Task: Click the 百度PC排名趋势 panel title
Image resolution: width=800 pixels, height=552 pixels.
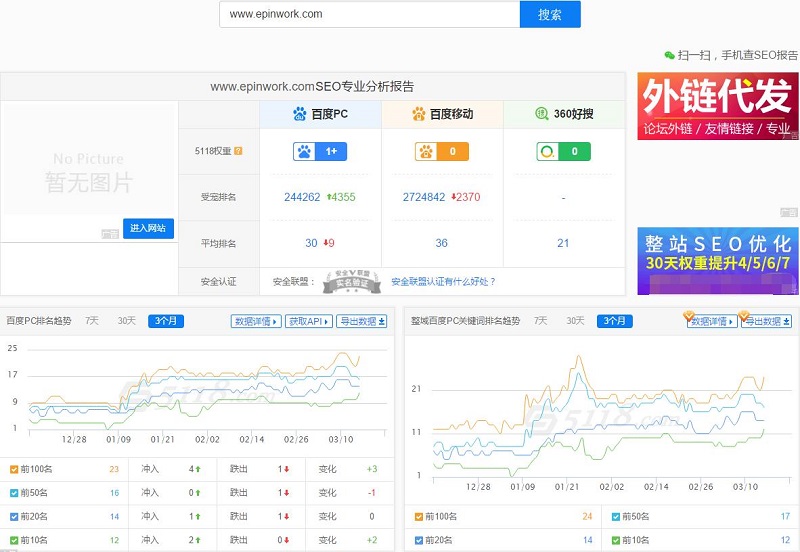Action: pos(39,321)
